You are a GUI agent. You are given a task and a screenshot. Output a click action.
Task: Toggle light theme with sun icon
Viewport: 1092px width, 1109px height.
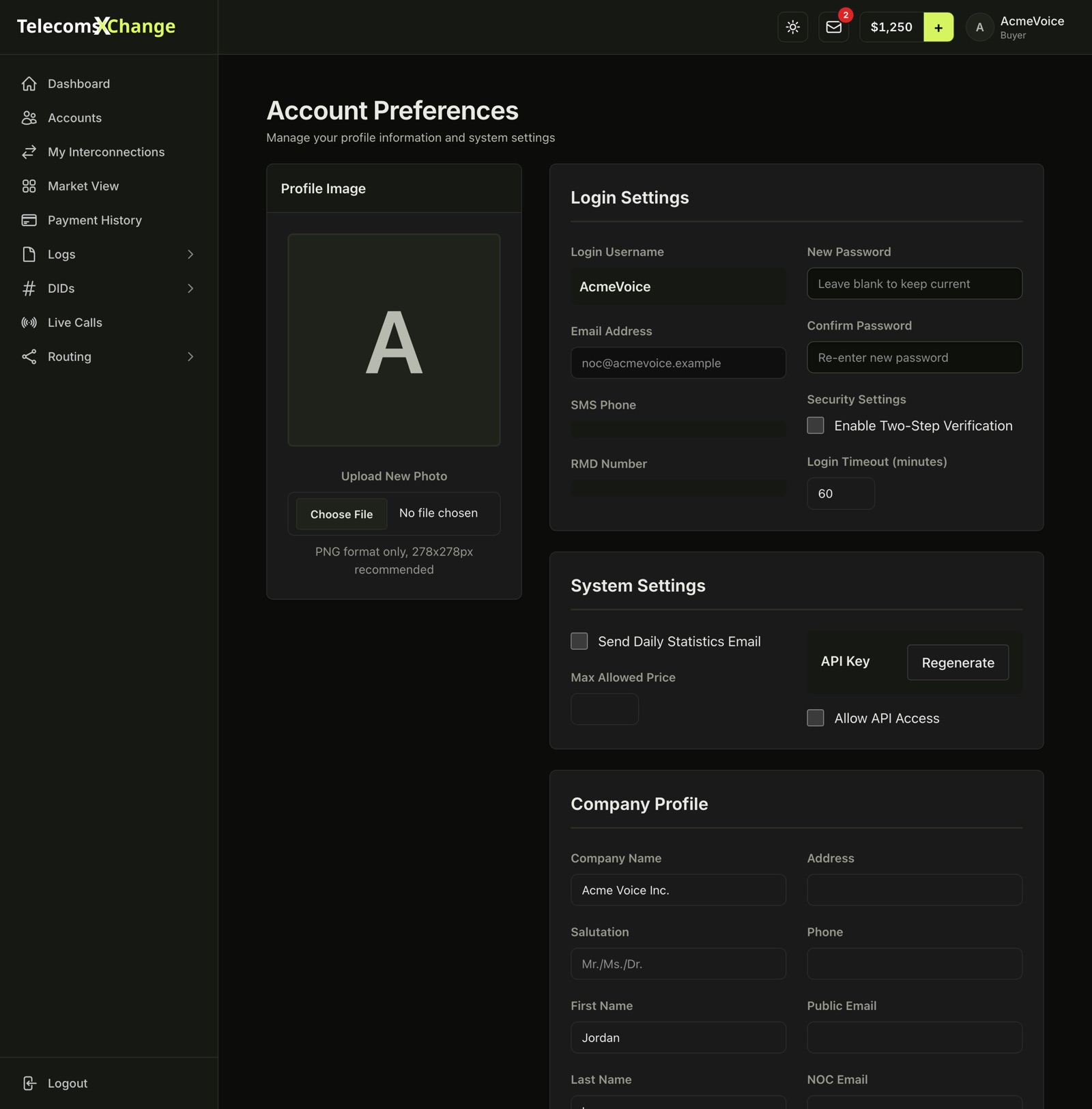(792, 27)
